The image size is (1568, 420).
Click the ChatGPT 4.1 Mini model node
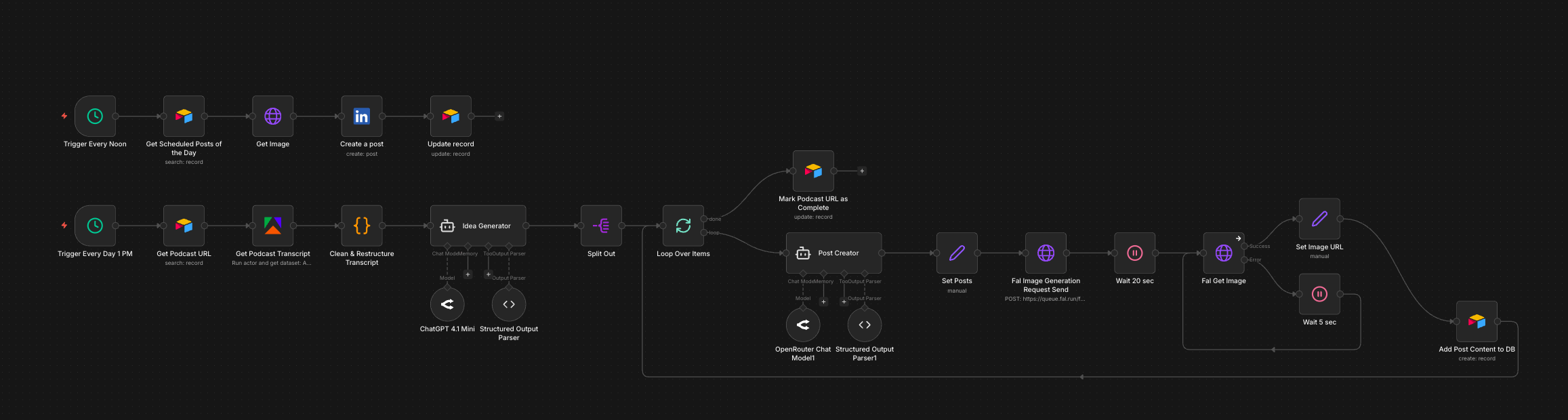[x=447, y=305]
